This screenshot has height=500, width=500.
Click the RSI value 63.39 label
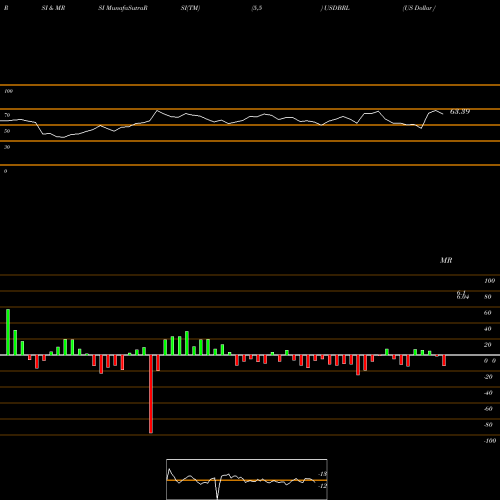[x=460, y=112]
